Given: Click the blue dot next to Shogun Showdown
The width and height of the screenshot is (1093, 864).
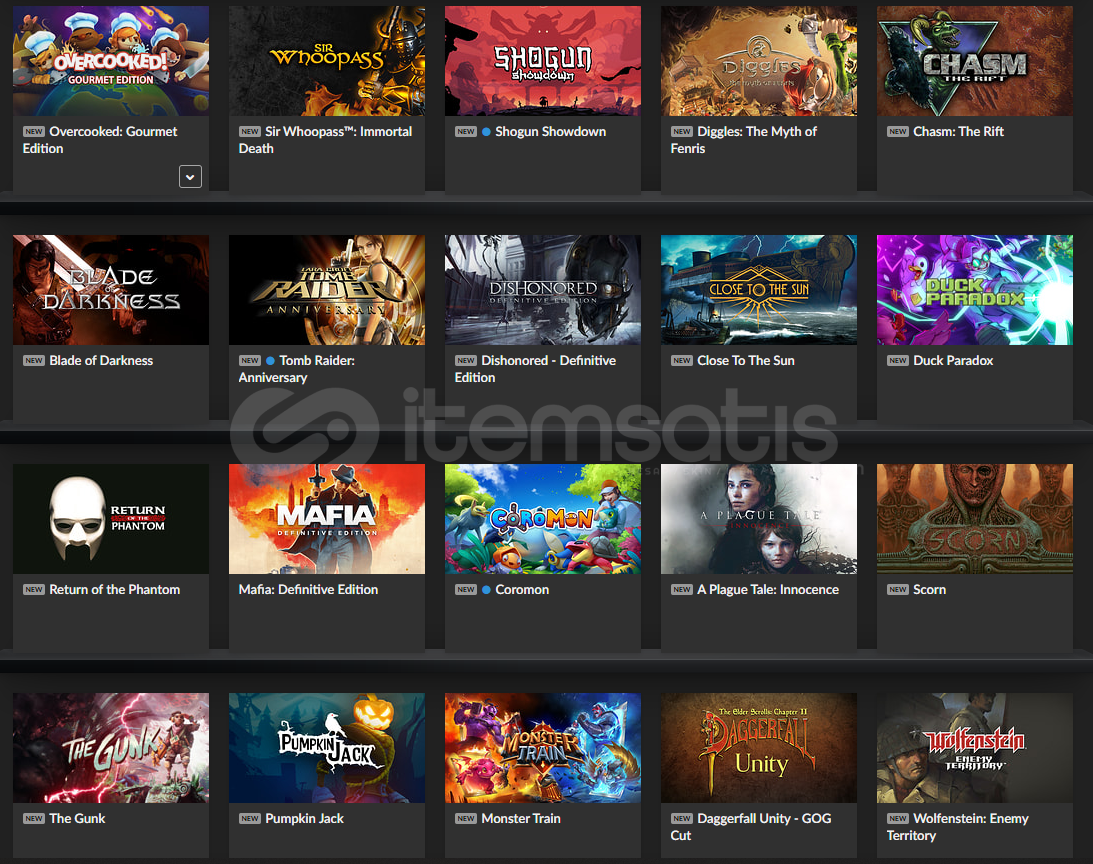Looking at the screenshot, I should click(x=486, y=132).
